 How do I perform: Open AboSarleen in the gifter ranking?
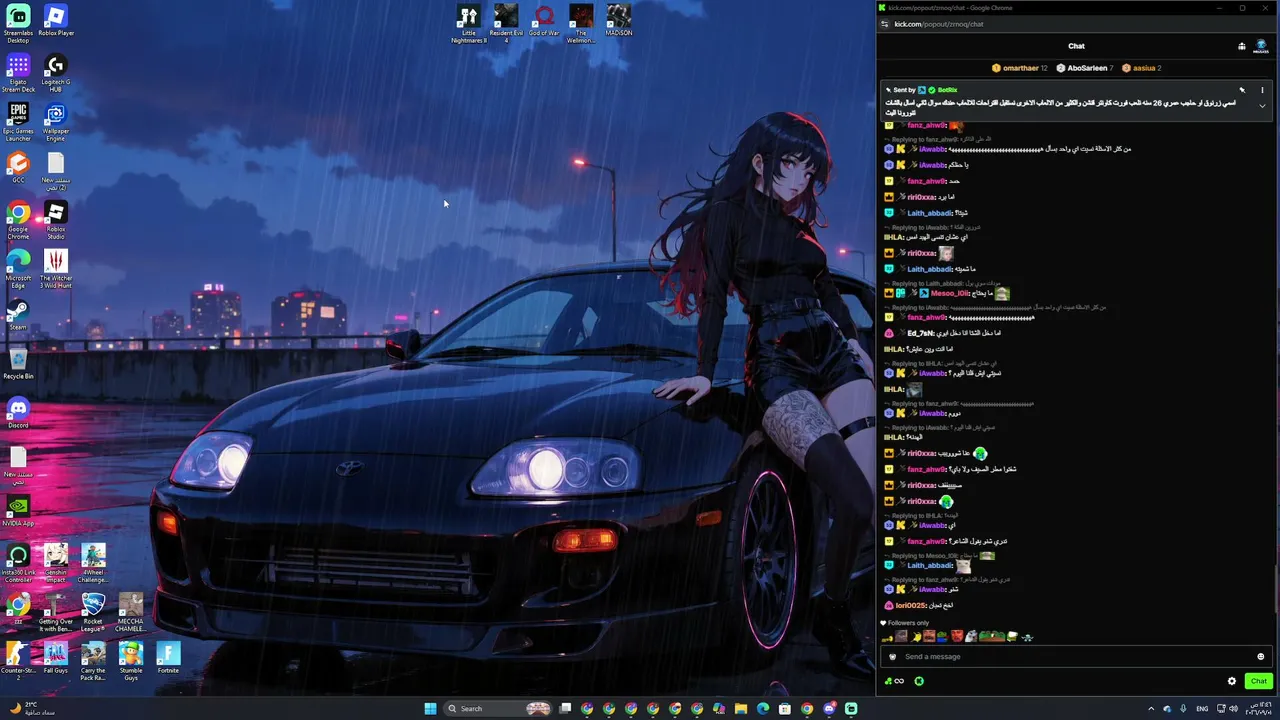click(1087, 68)
